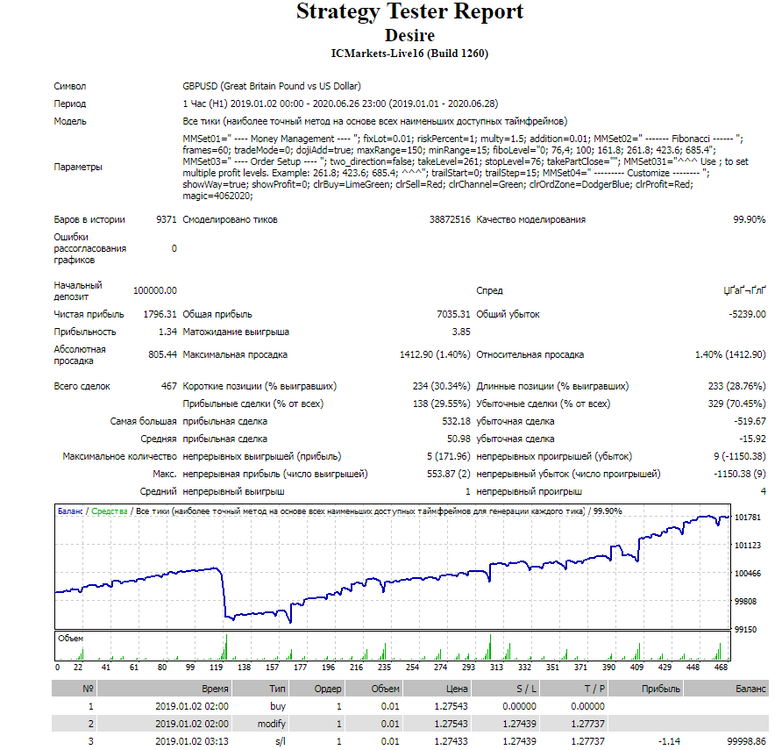Click the 'Strategy Tester Report' title
The height and width of the screenshot is (750, 782).
(x=409, y=12)
